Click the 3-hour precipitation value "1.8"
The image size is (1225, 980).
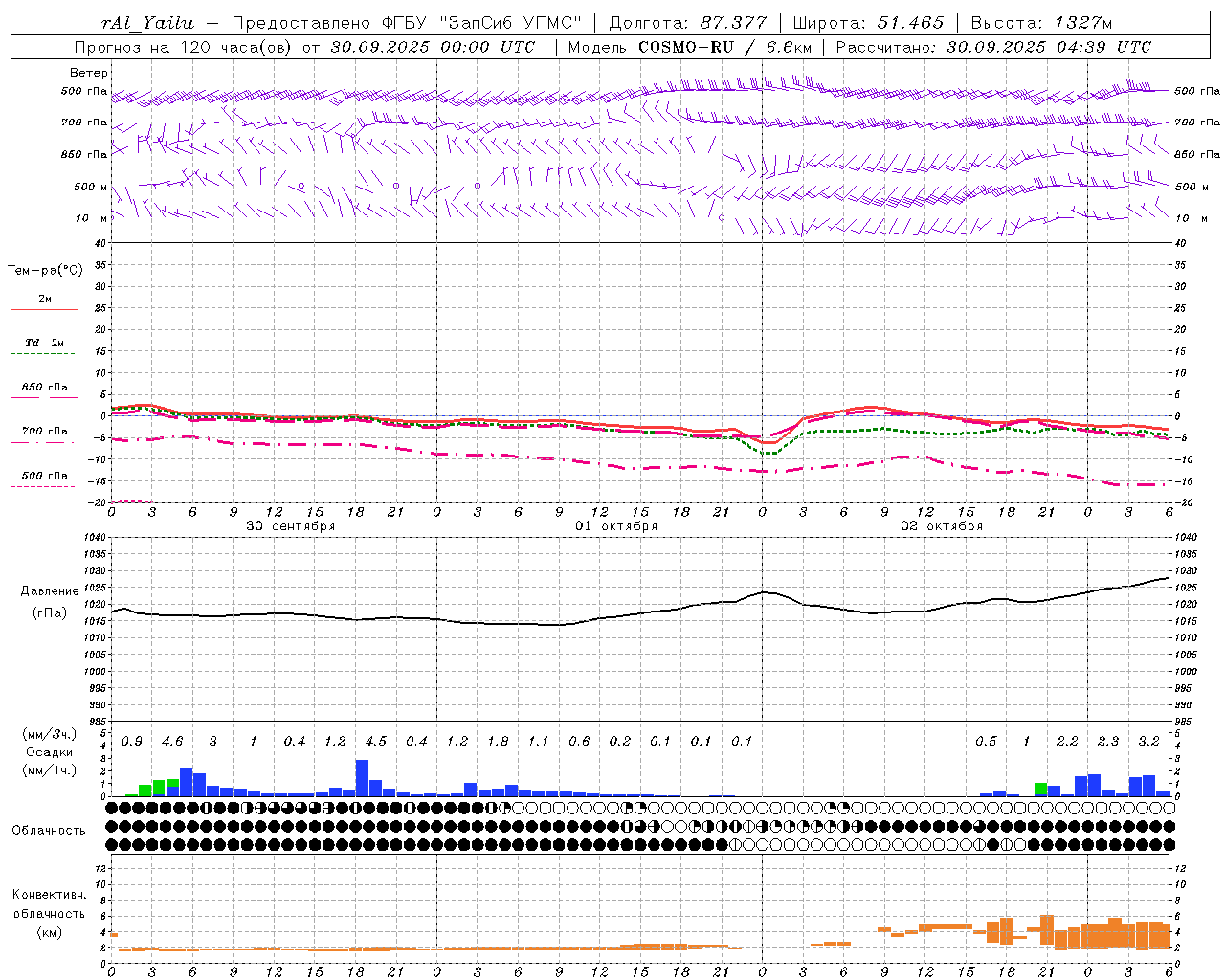(498, 742)
